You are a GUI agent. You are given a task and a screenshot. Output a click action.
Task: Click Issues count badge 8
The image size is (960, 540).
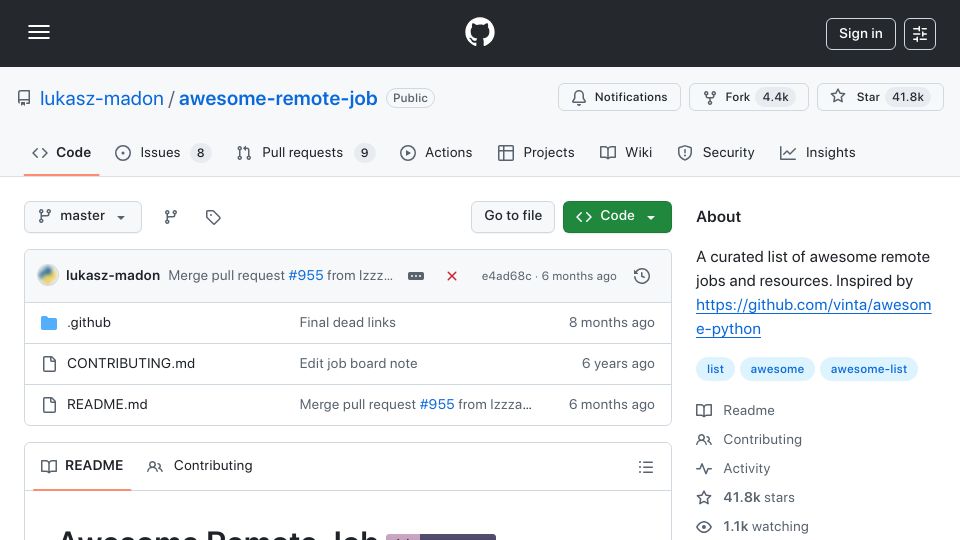tap(200, 153)
